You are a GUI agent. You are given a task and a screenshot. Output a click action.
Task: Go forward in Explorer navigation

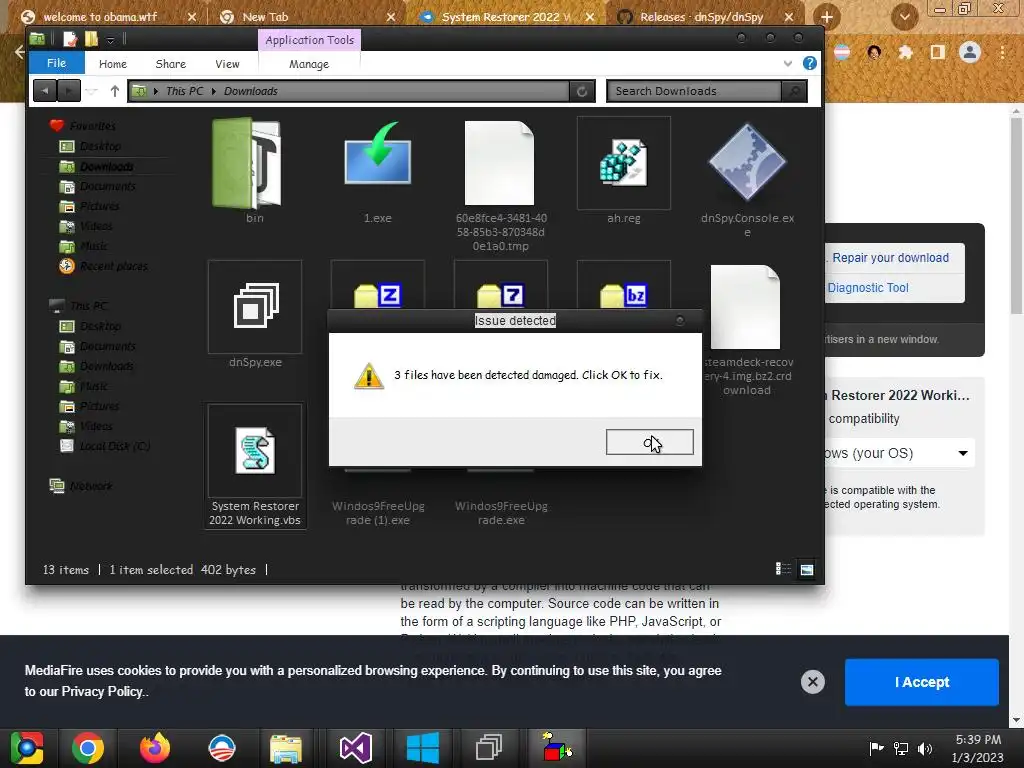(69, 91)
